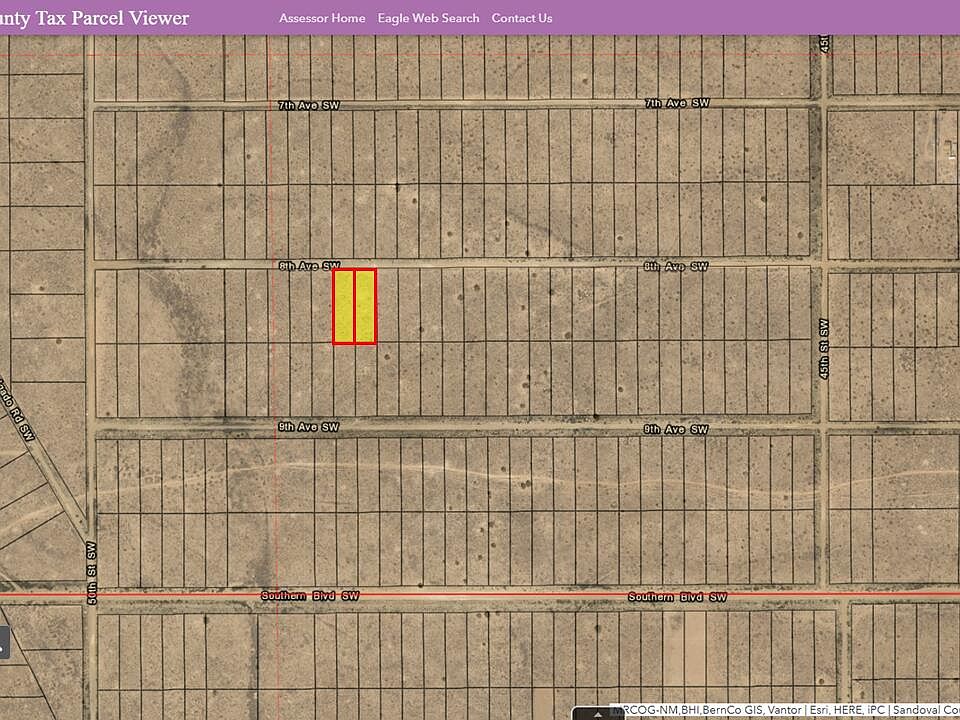Viewport: 960px width, 720px height.
Task: Click the right 8th Ave SW label
Action: click(676, 266)
